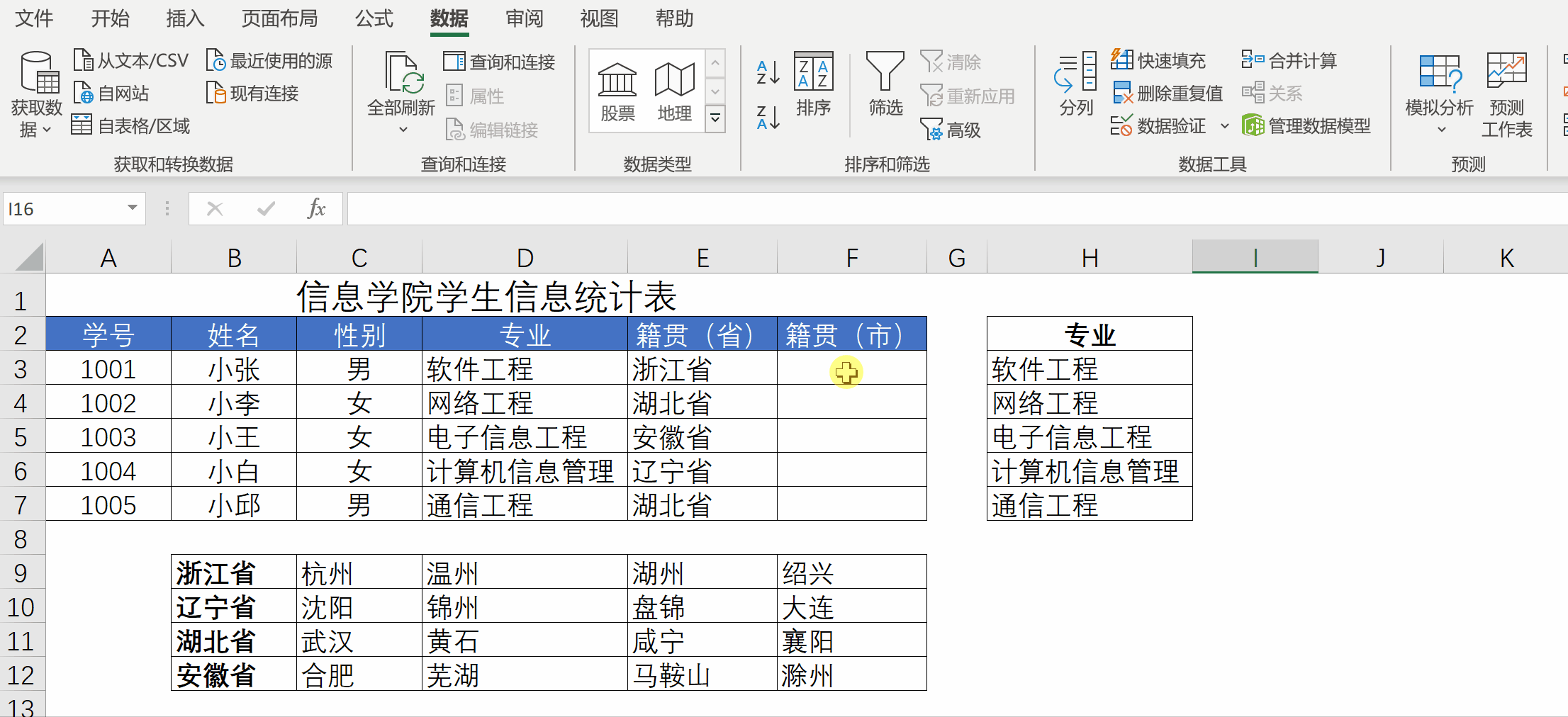1568x717 pixels.
Task: Select column H header
Action: [x=1090, y=257]
